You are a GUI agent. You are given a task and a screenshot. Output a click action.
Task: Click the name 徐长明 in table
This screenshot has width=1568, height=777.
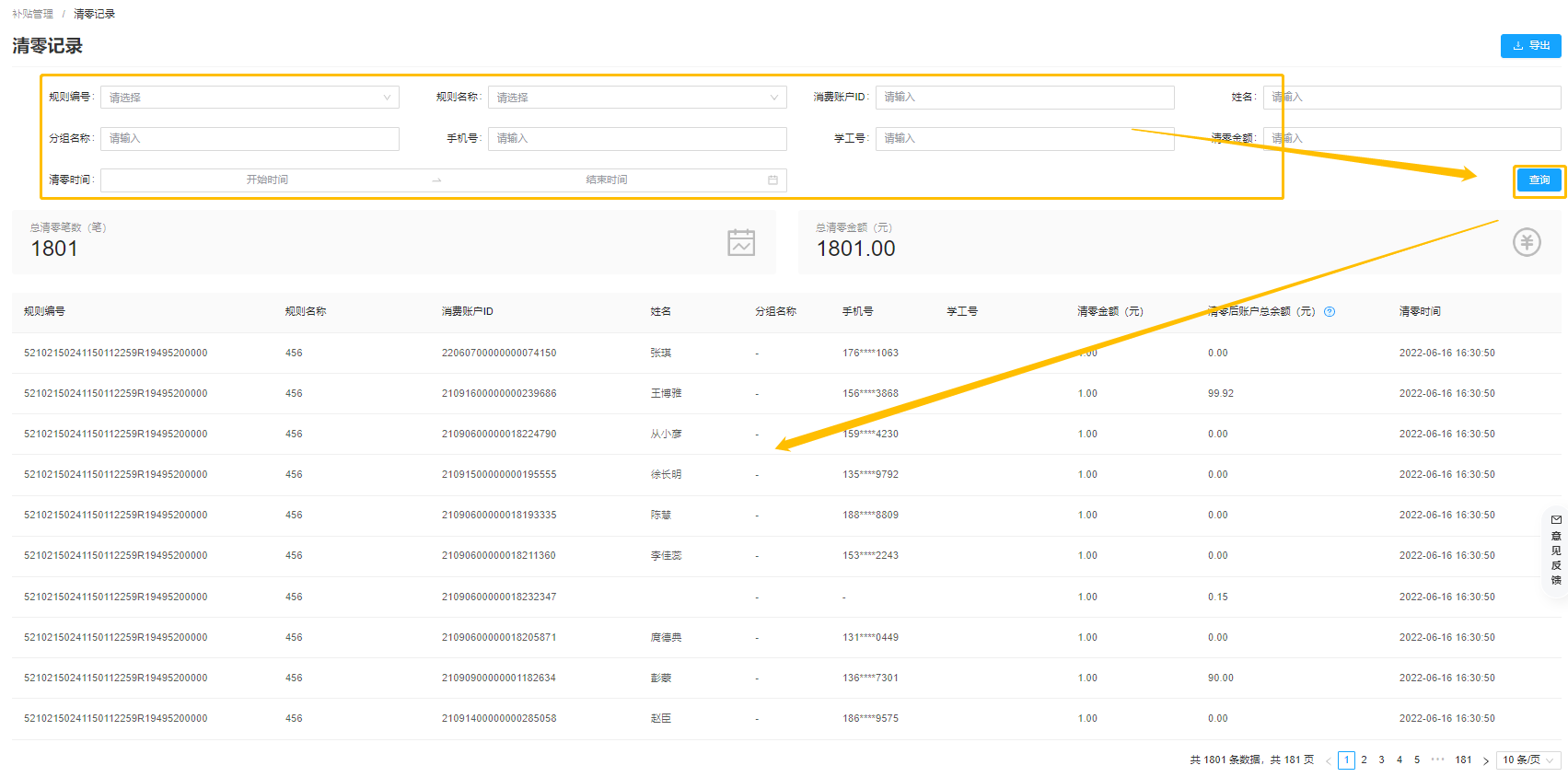click(x=666, y=475)
